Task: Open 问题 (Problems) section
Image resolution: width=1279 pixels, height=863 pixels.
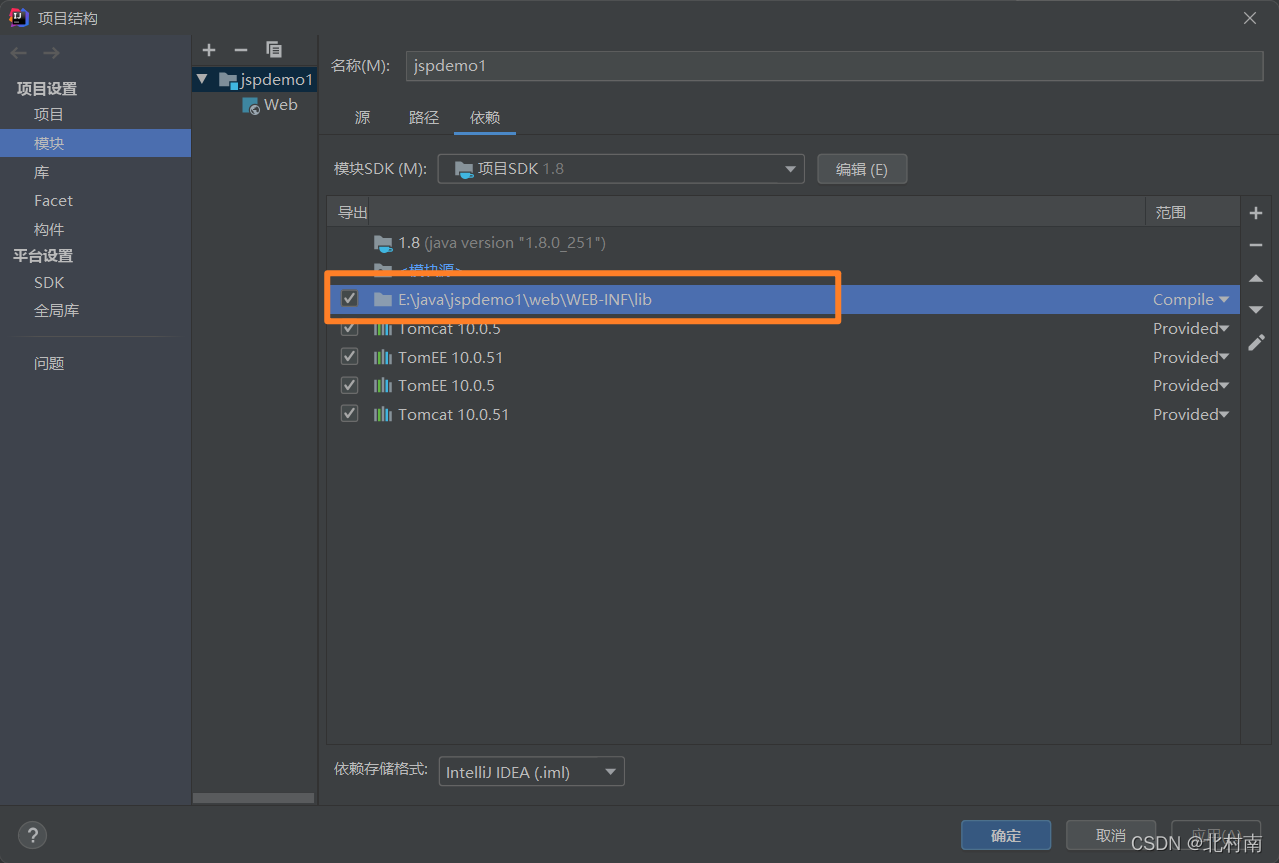Action: point(49,363)
